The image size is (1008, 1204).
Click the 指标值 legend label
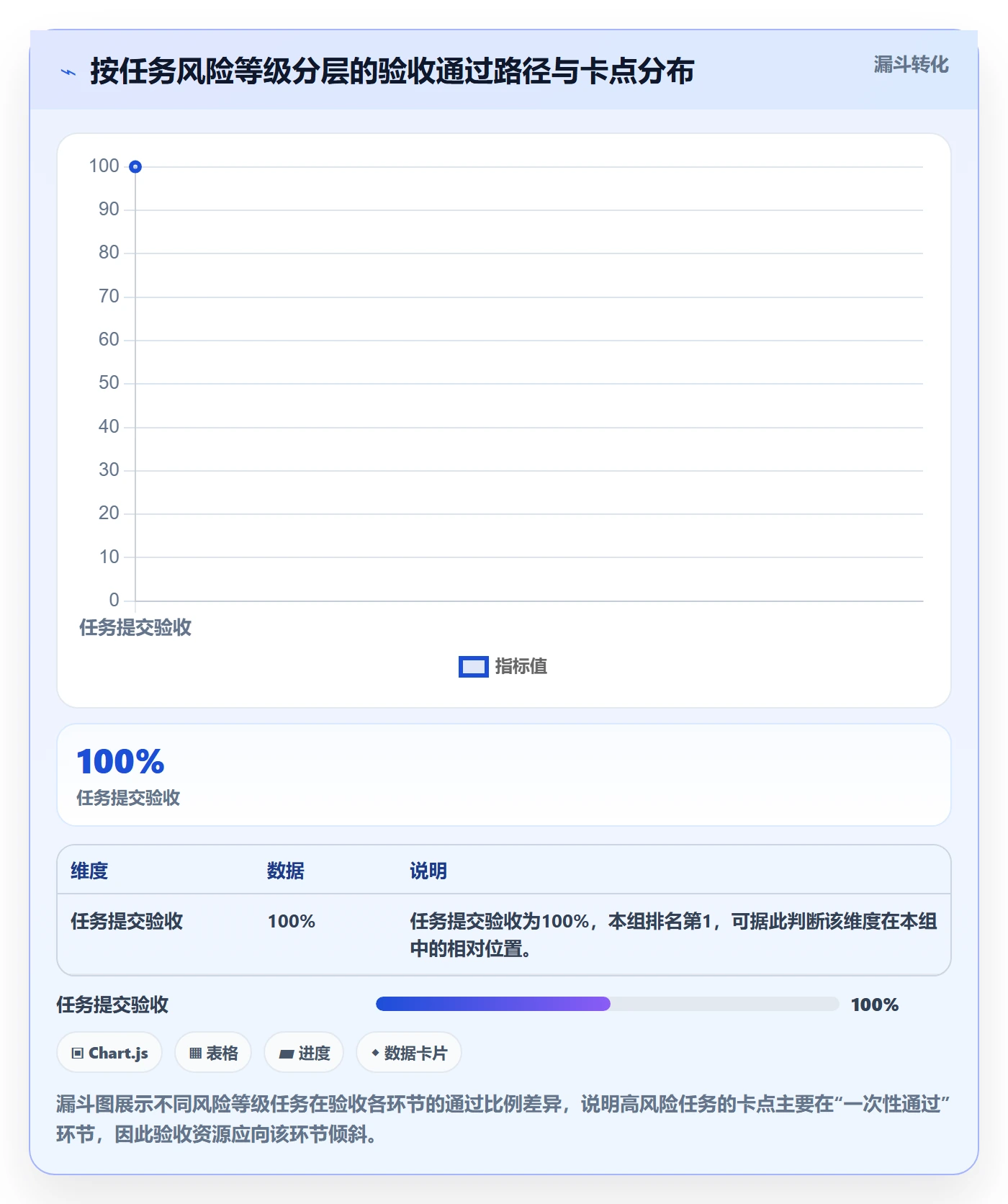(521, 667)
